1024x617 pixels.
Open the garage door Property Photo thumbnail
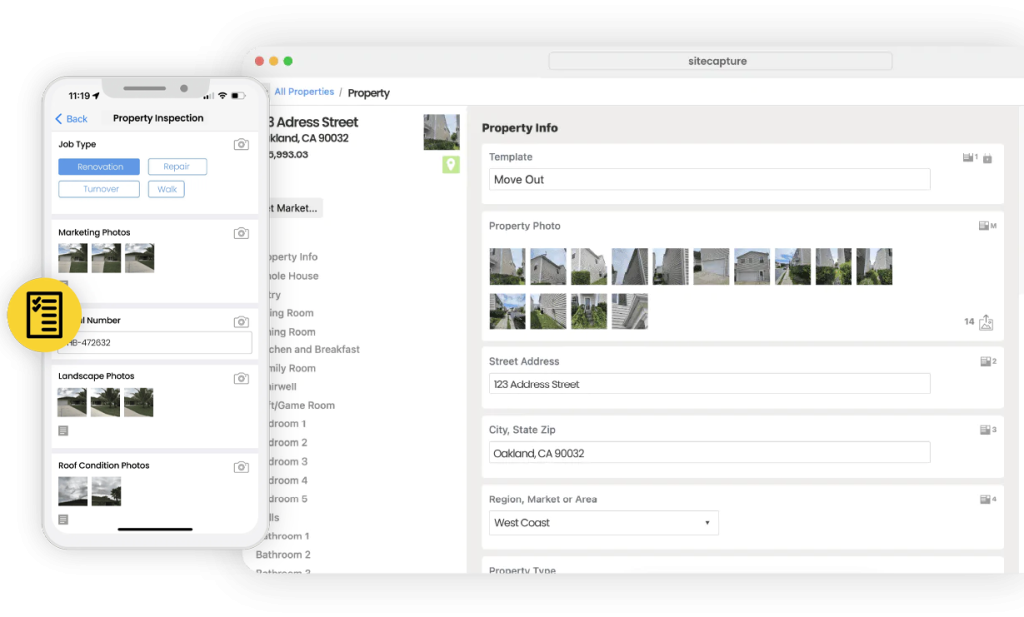pos(711,266)
